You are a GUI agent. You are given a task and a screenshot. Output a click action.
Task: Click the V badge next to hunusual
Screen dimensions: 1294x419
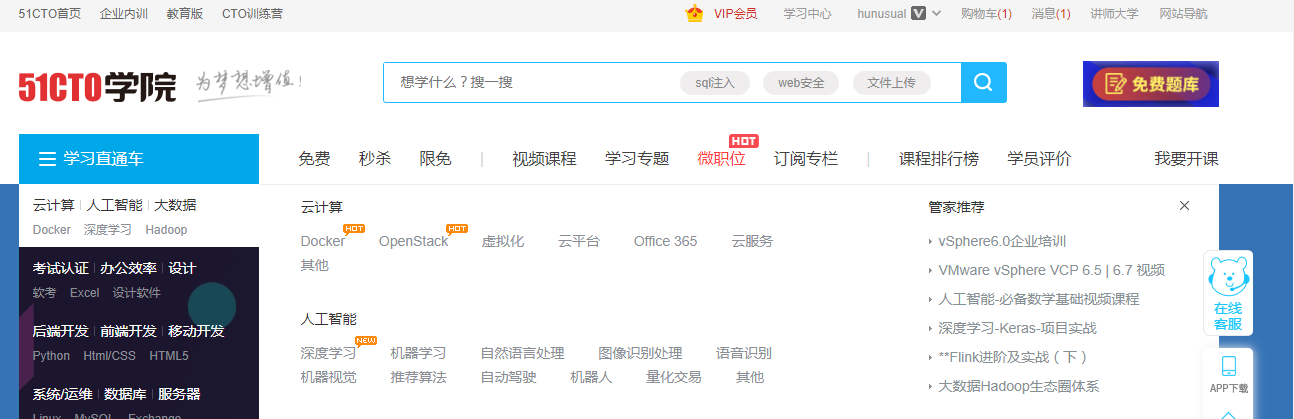click(x=918, y=14)
